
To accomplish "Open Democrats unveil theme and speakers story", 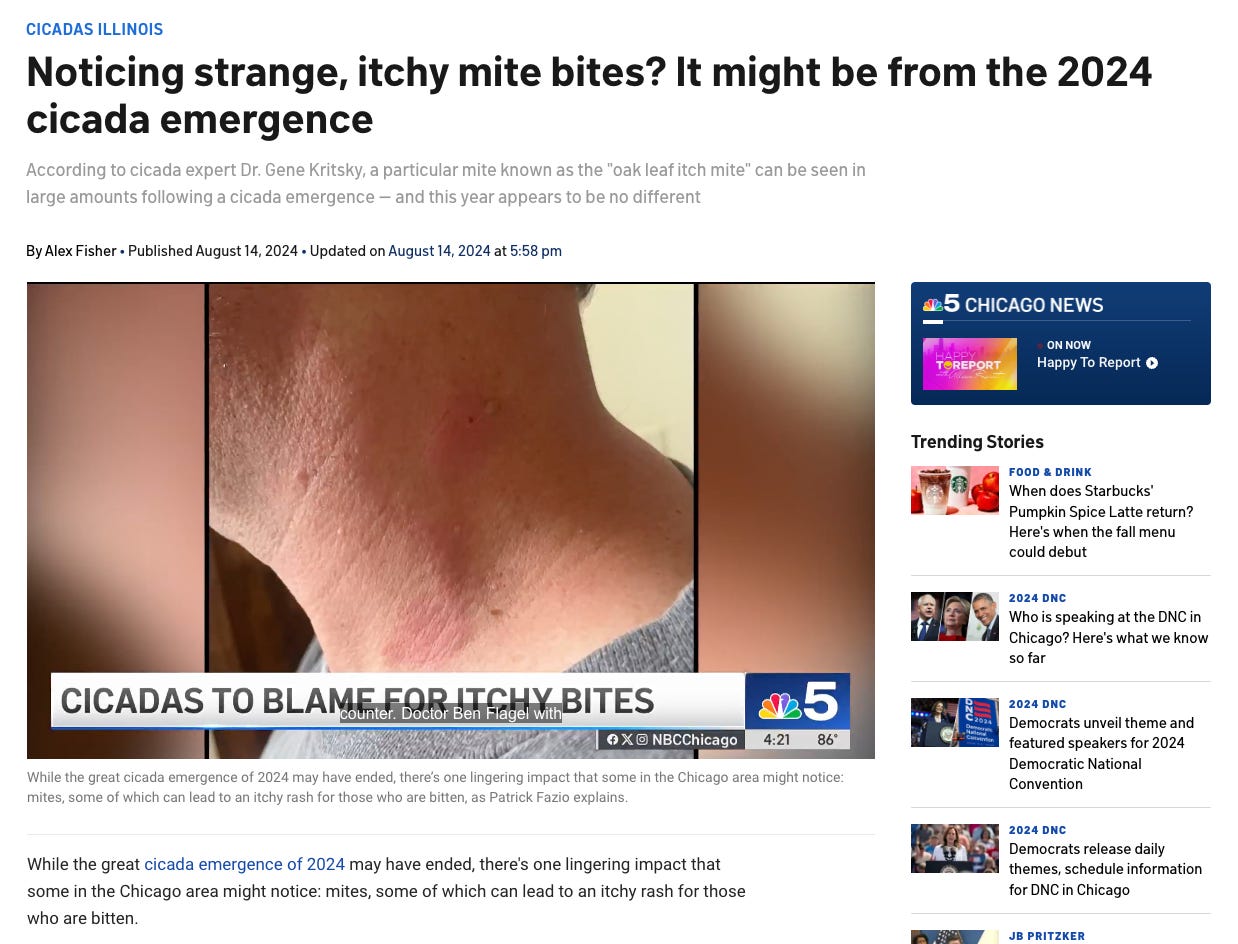I will click(1101, 753).
